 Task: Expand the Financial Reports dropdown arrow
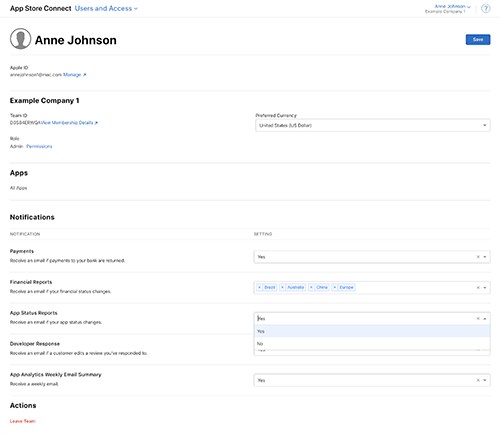485,287
